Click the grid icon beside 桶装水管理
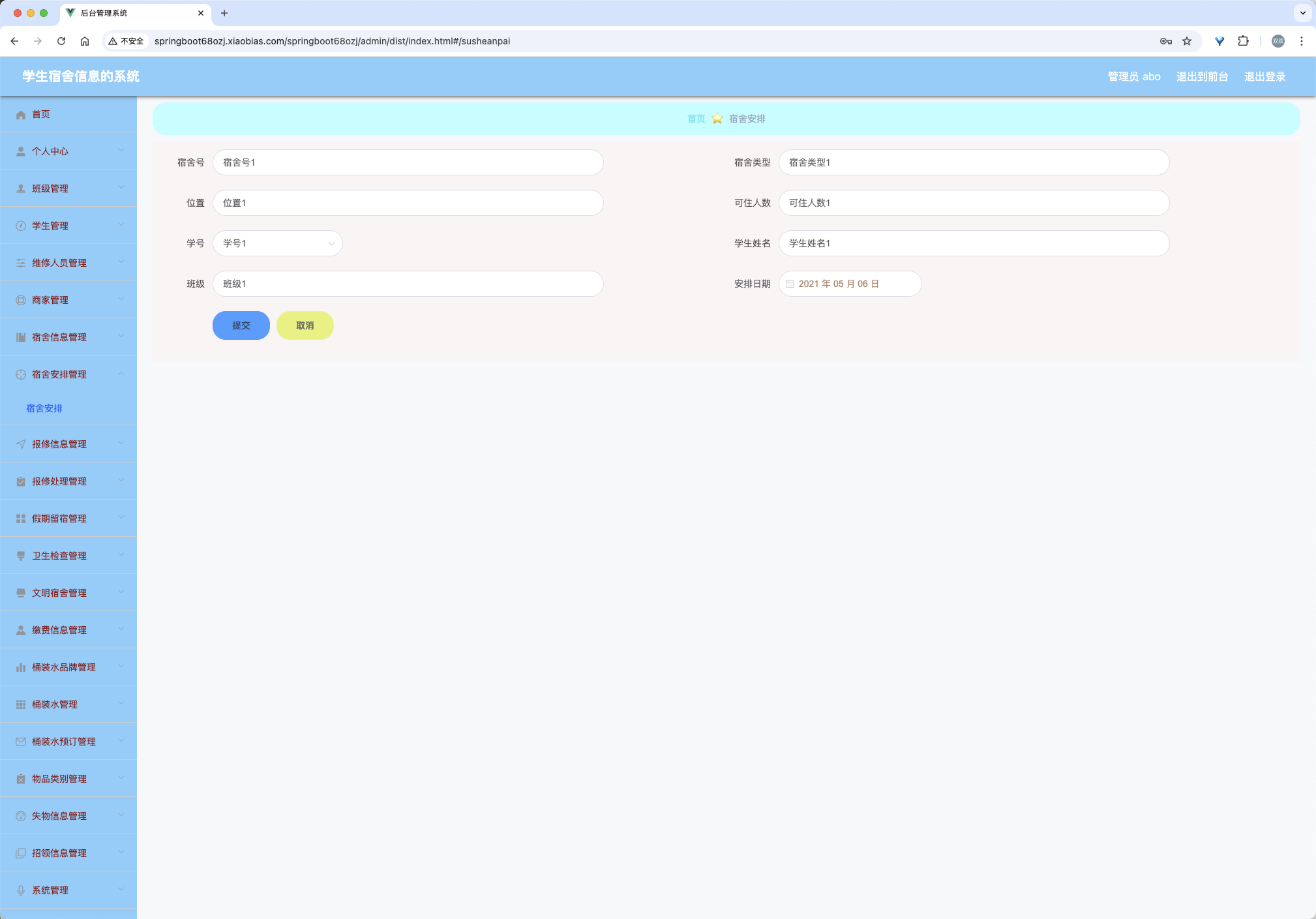This screenshot has width=1316, height=919. coord(21,705)
